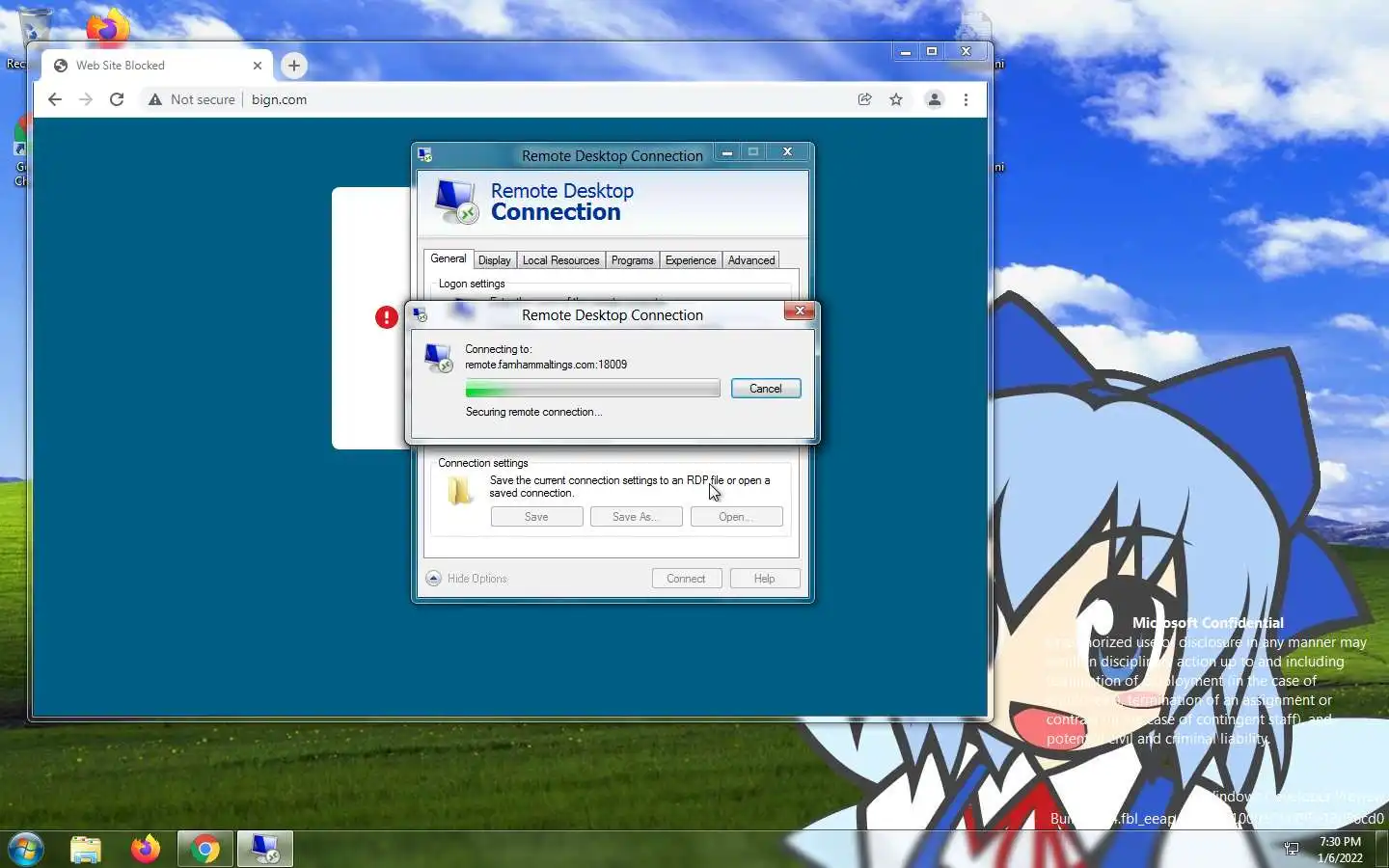This screenshot has height=868, width=1389.
Task: Open File Explorer from the taskbar
Action: coord(86,850)
